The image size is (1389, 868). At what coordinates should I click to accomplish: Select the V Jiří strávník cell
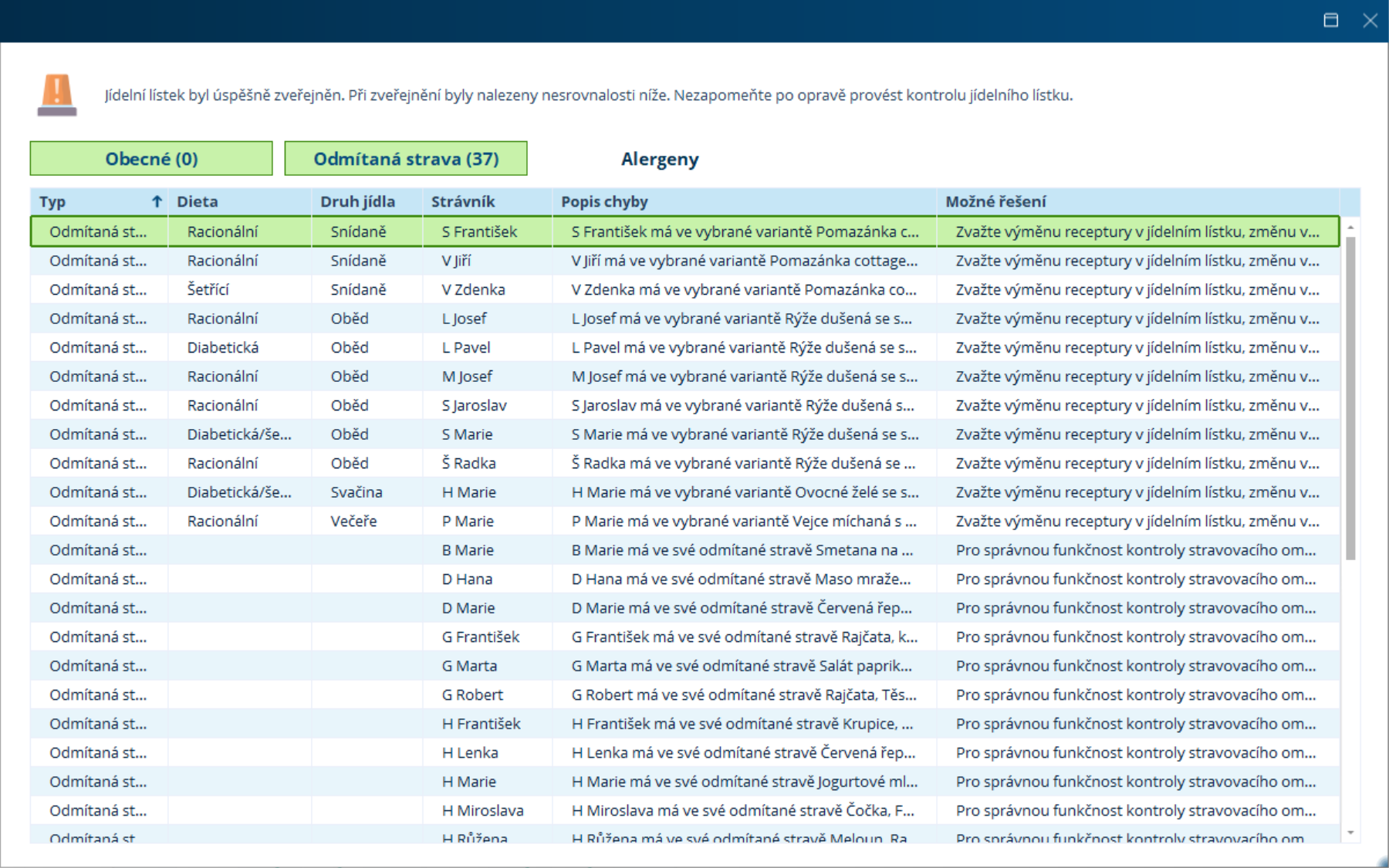click(x=488, y=261)
